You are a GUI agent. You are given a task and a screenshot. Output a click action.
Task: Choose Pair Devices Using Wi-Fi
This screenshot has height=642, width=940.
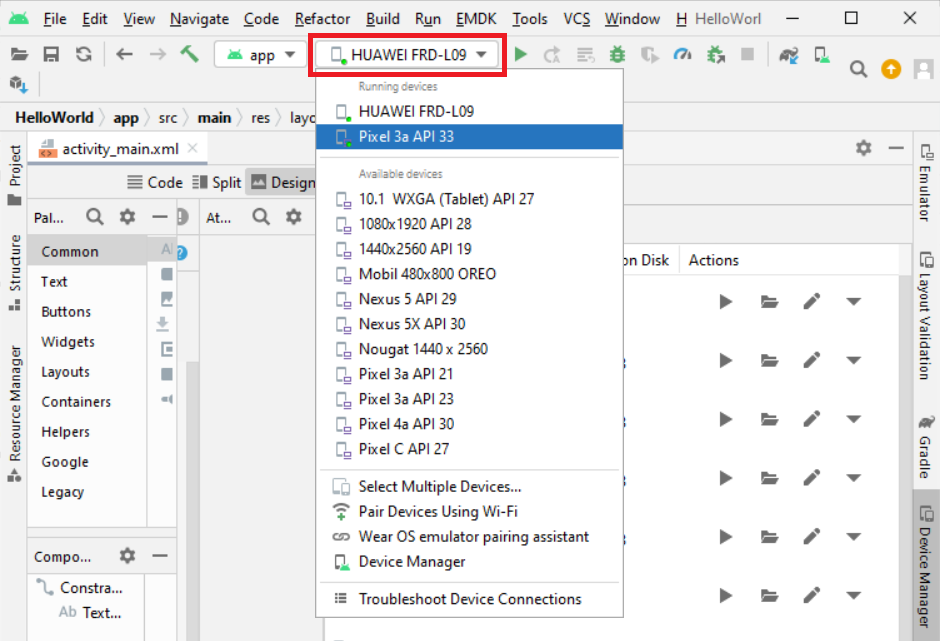tap(438, 511)
